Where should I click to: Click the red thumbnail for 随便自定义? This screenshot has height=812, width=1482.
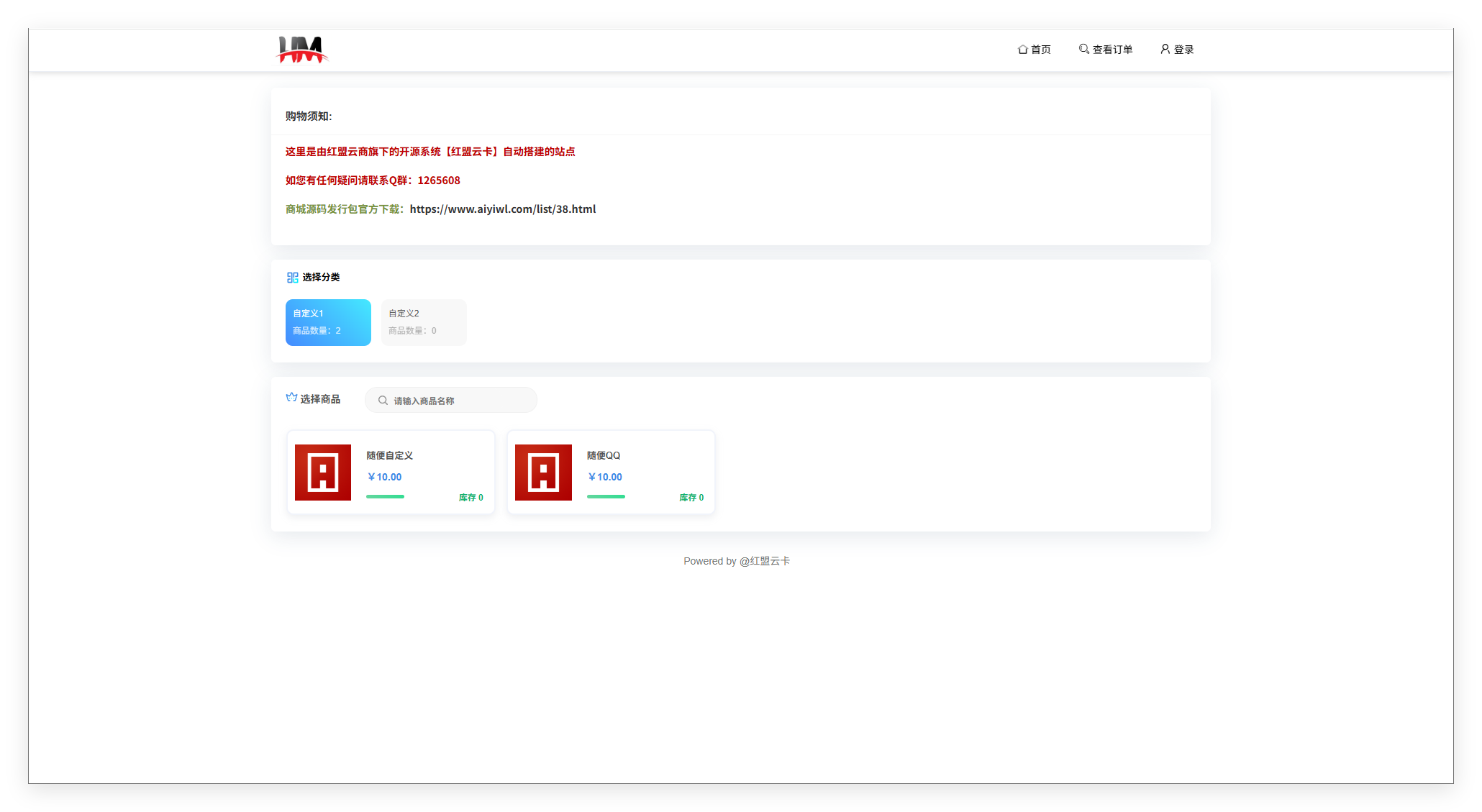pos(323,473)
